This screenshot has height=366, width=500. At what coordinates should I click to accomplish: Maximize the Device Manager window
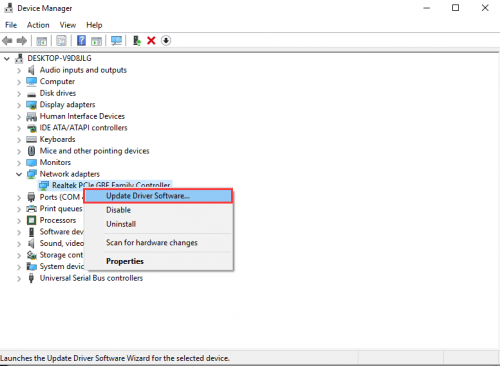click(455, 8)
